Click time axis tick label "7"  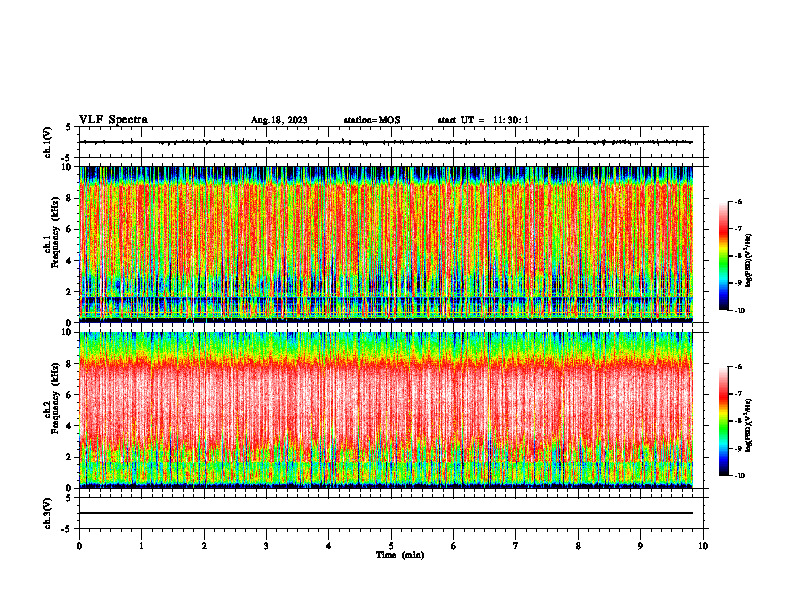pyautogui.click(x=516, y=546)
